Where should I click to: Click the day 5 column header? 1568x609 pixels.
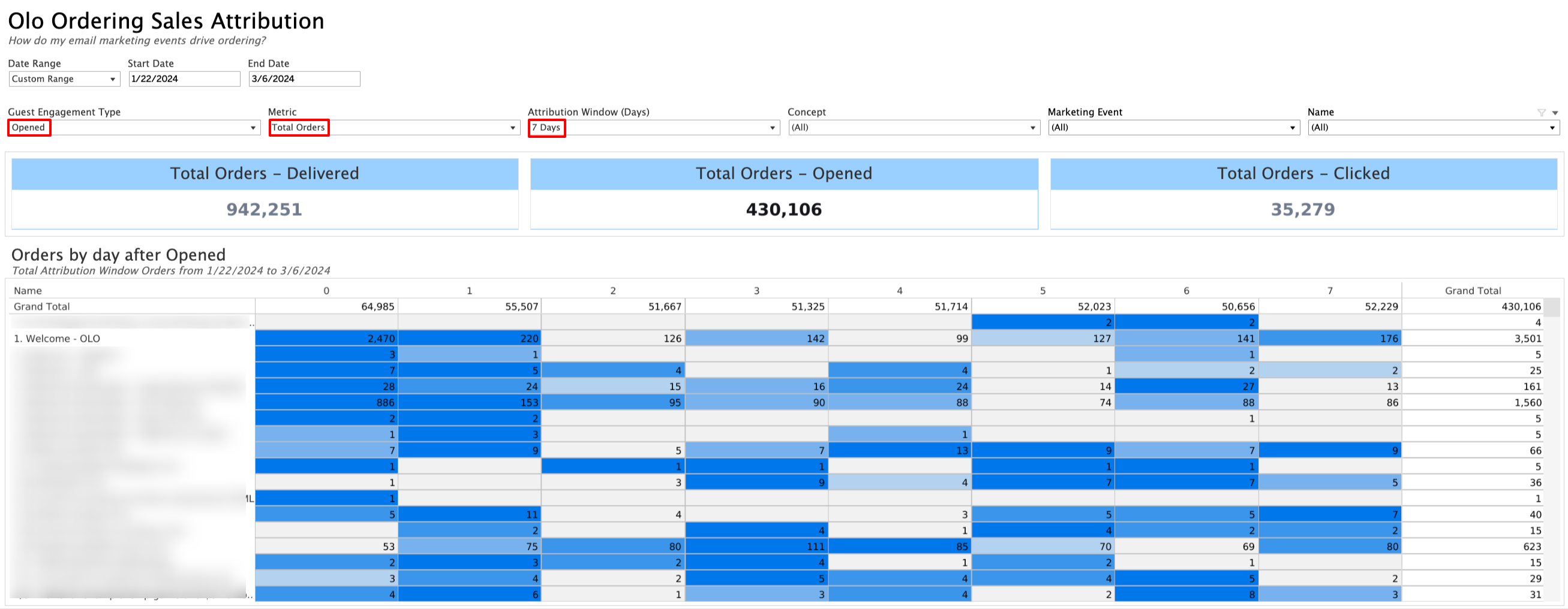point(1043,291)
